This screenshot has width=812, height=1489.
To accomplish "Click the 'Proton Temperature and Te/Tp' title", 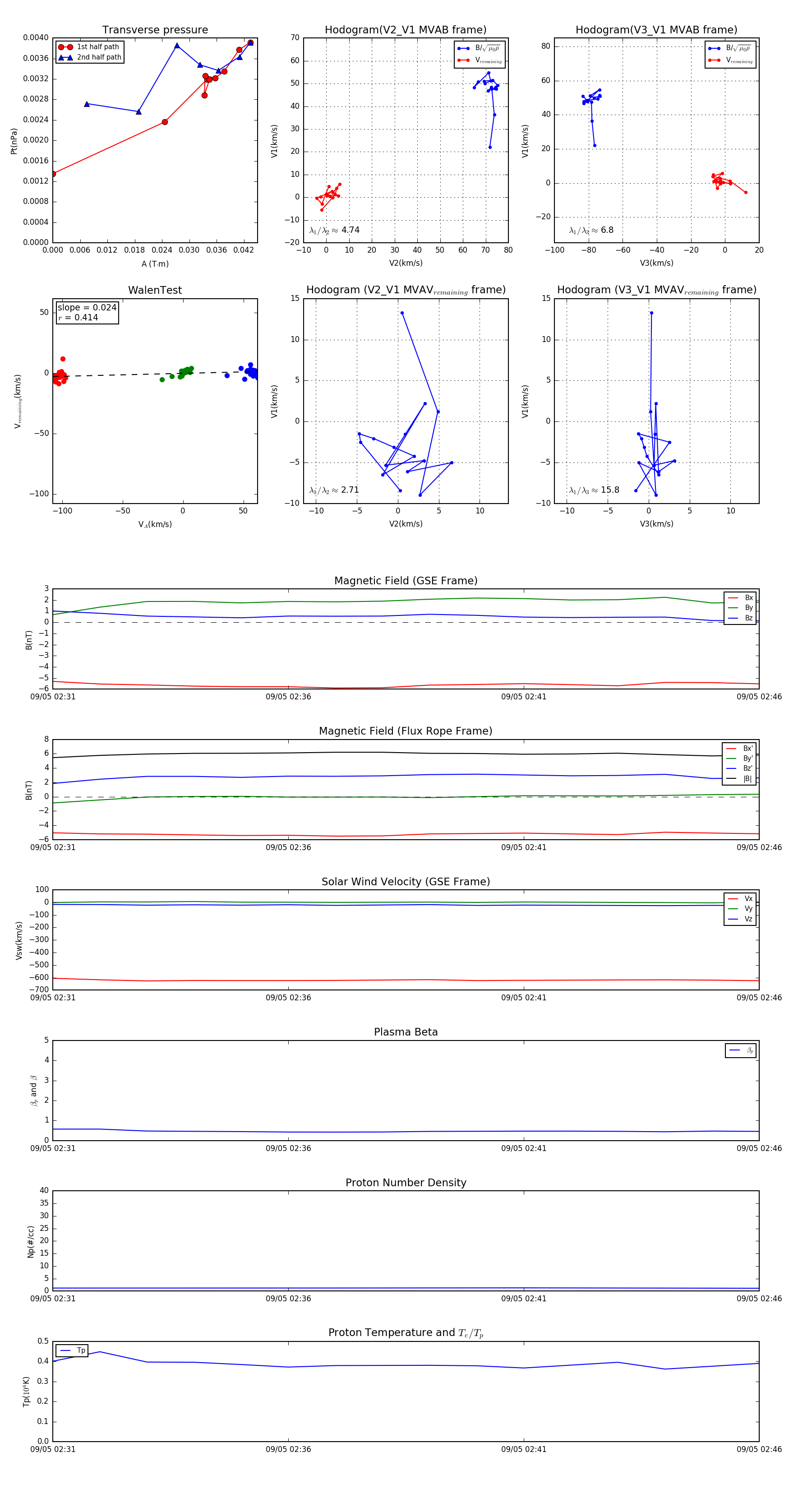I will pyautogui.click(x=406, y=1333).
